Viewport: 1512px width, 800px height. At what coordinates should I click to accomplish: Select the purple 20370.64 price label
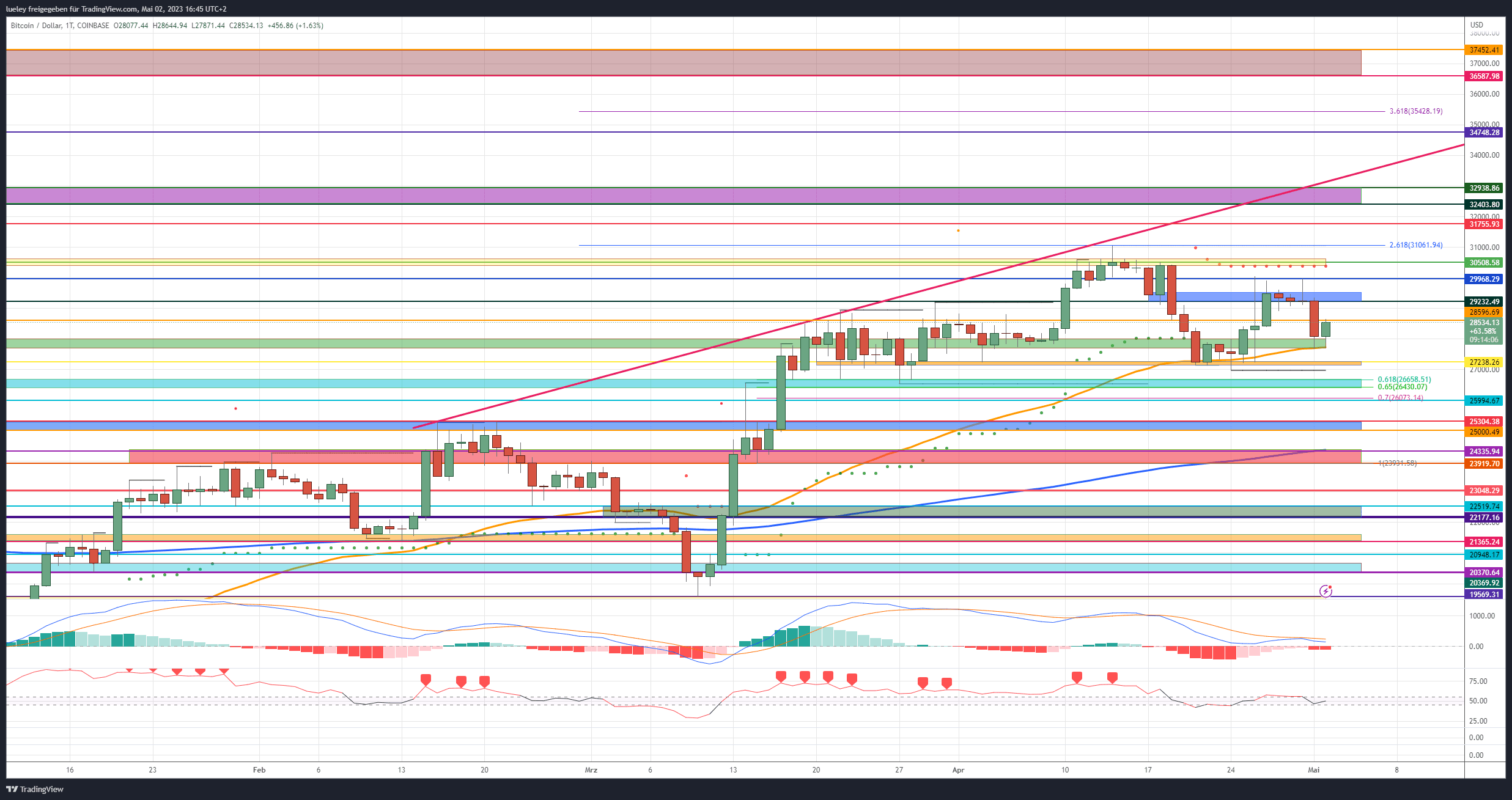point(1484,573)
